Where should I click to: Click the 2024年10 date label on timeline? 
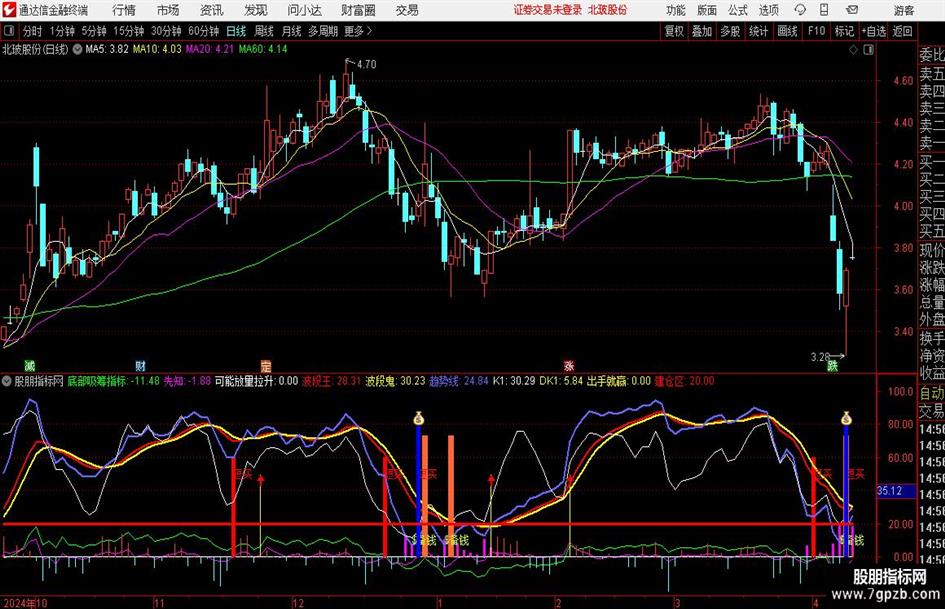(26, 602)
